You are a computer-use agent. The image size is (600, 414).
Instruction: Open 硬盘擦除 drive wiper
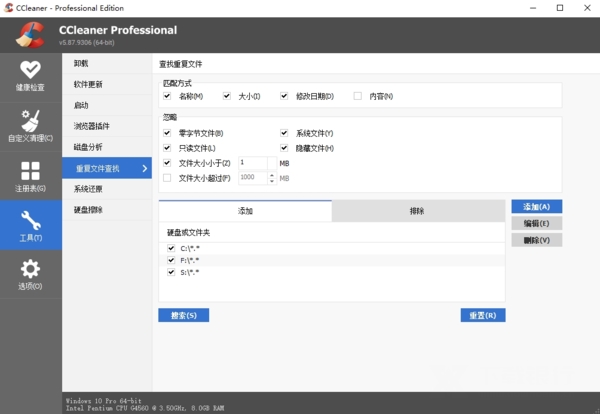click(107, 210)
